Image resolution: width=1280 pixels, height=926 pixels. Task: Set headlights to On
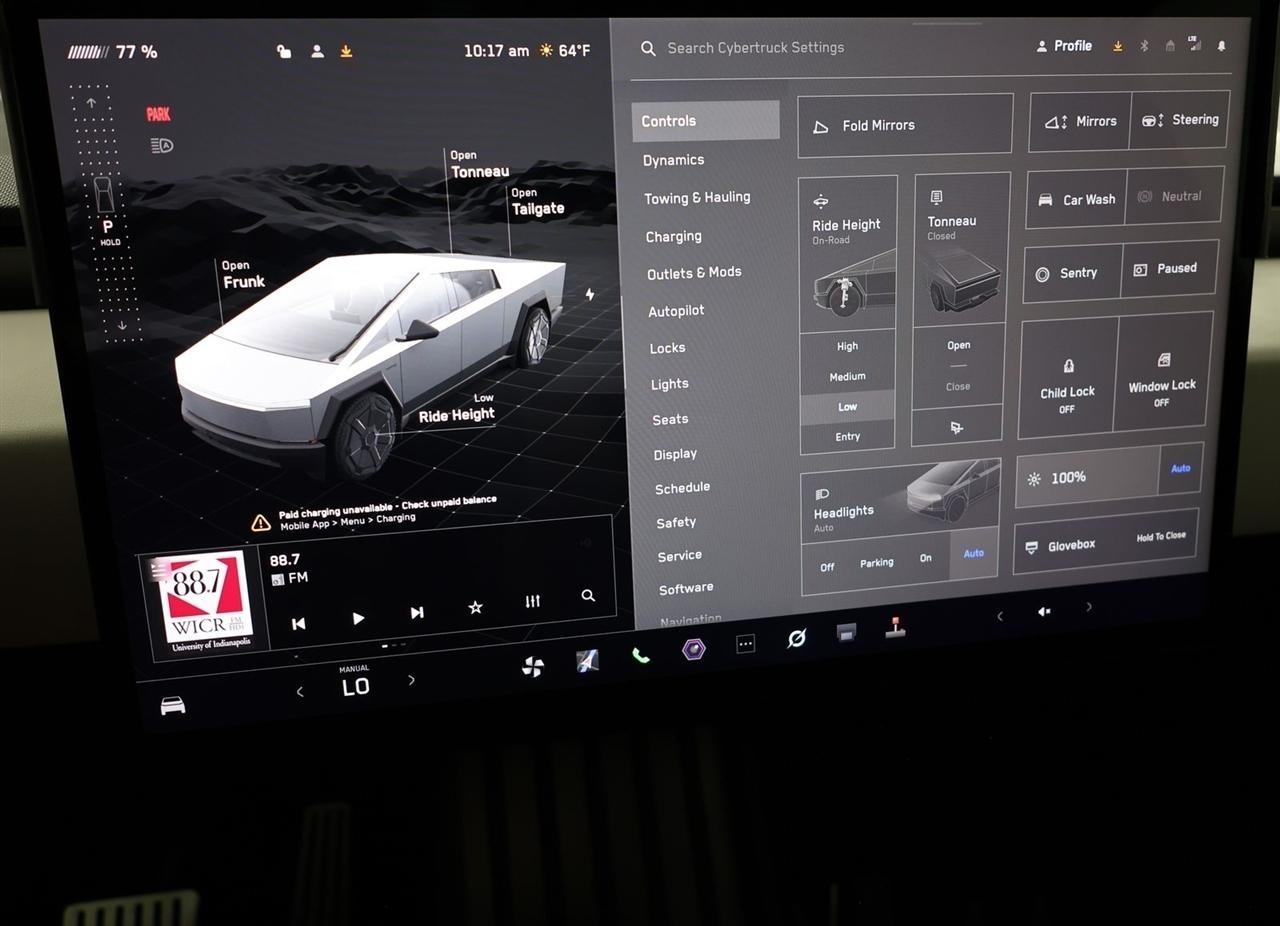926,558
